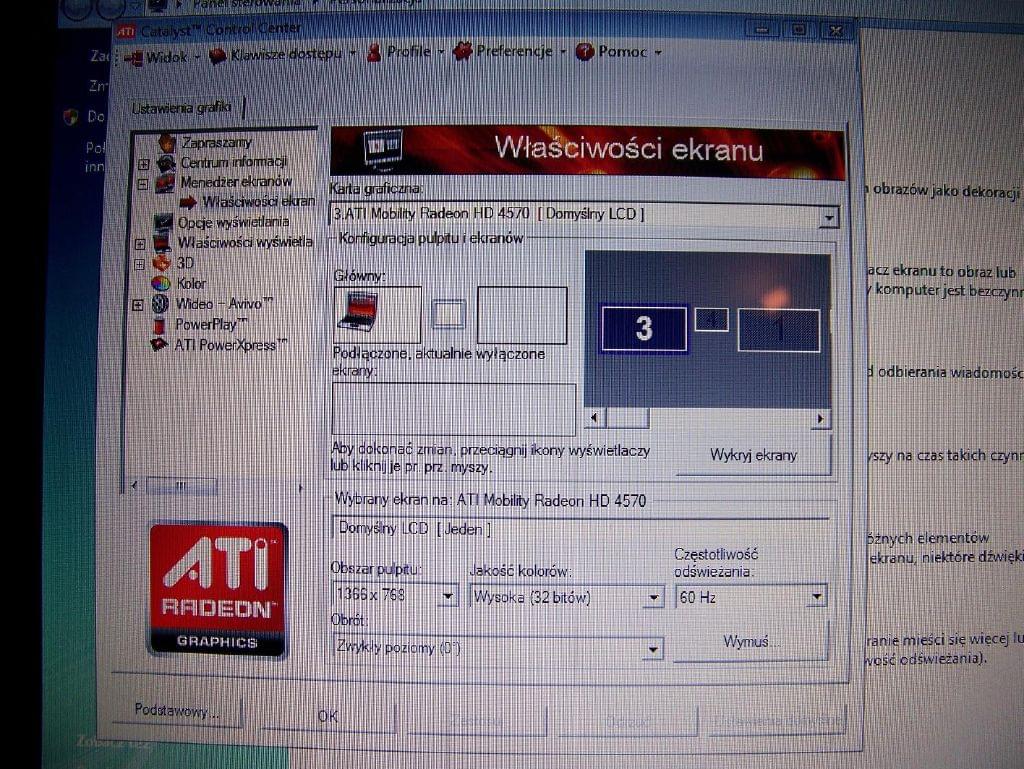This screenshot has height=769, width=1024.
Task: Expand the Centrum informacji tree node
Action: coord(143,163)
